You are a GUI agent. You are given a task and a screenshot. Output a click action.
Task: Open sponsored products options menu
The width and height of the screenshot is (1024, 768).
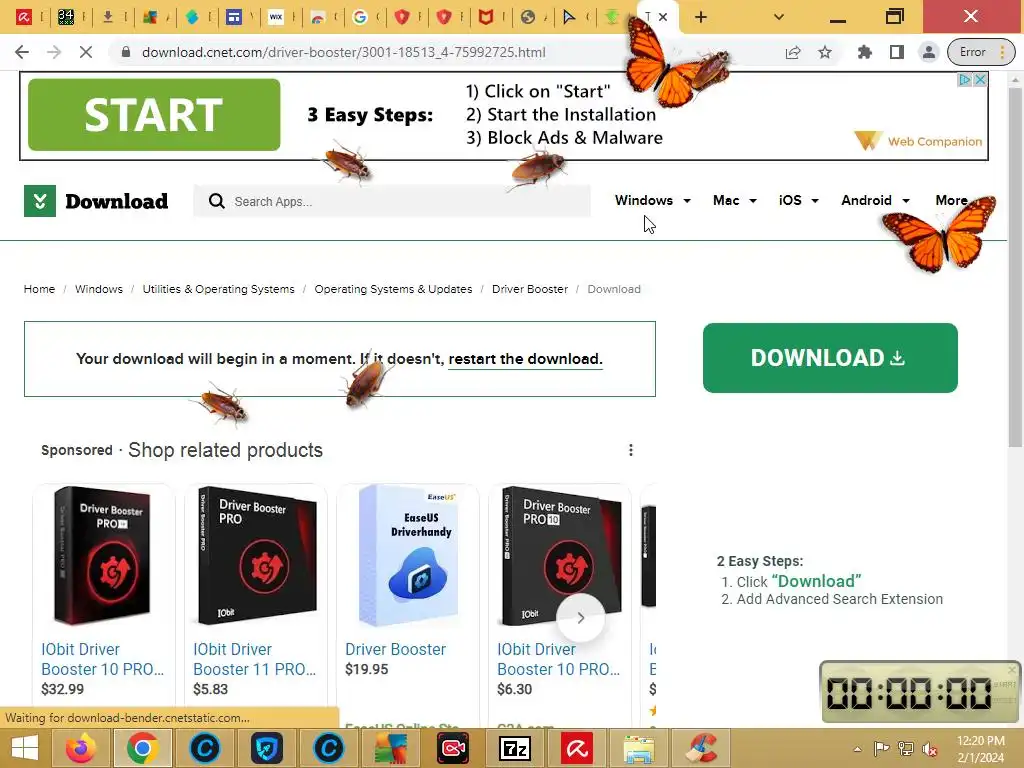(x=630, y=450)
